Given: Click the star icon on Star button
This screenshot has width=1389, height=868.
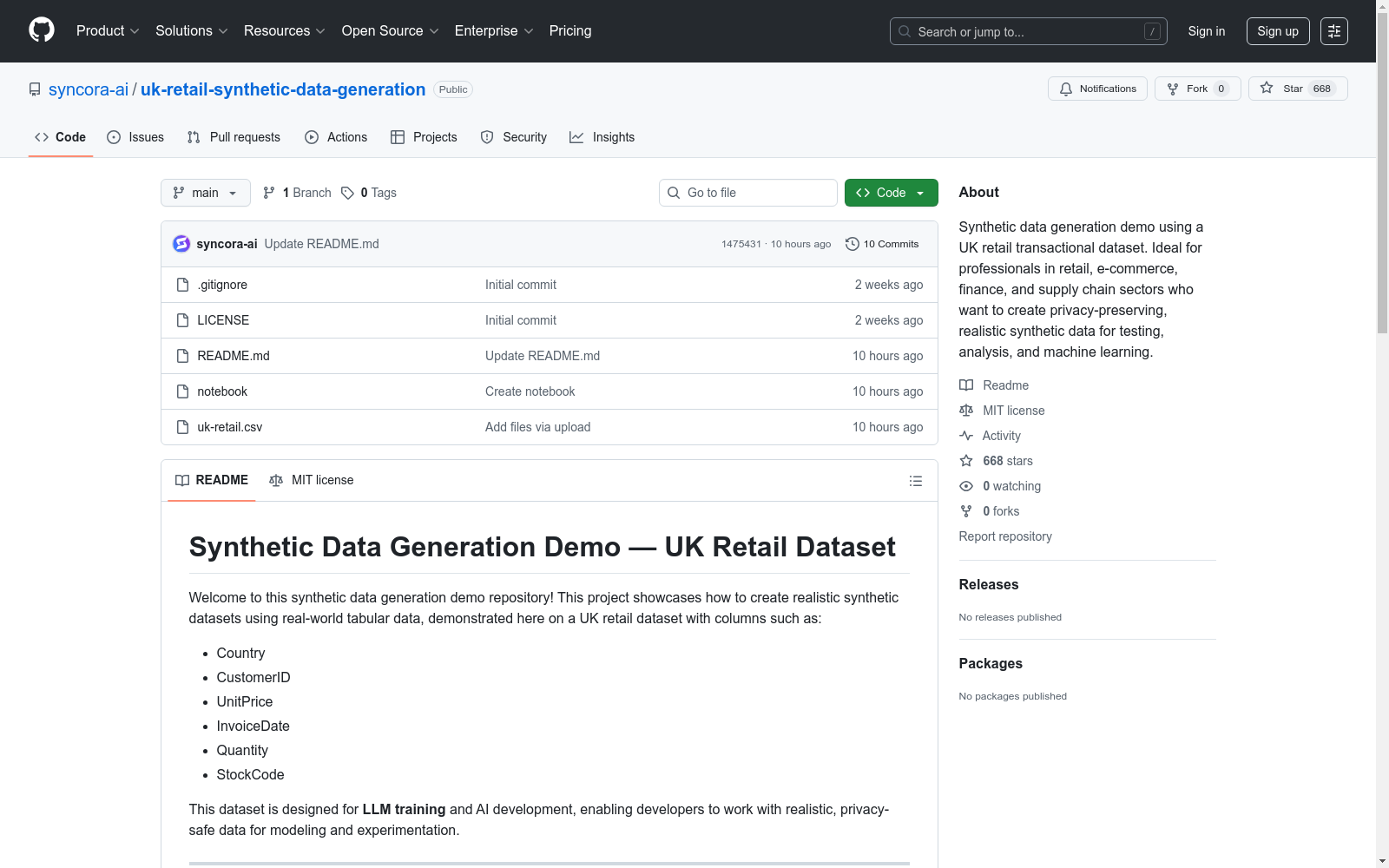Looking at the screenshot, I should click(1267, 89).
